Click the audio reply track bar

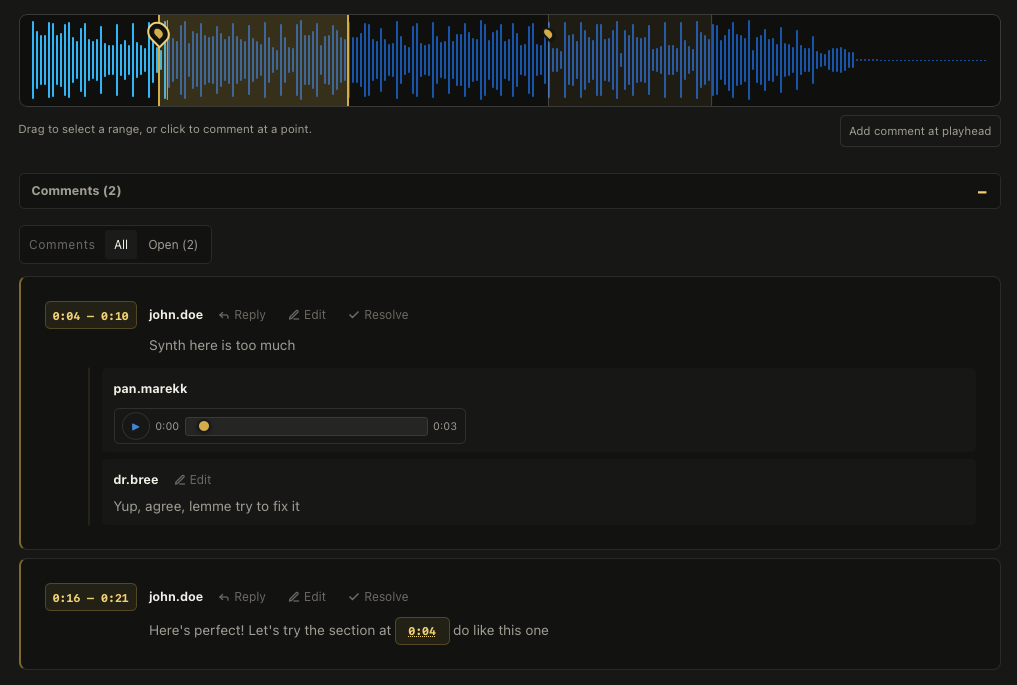[x=306, y=426]
